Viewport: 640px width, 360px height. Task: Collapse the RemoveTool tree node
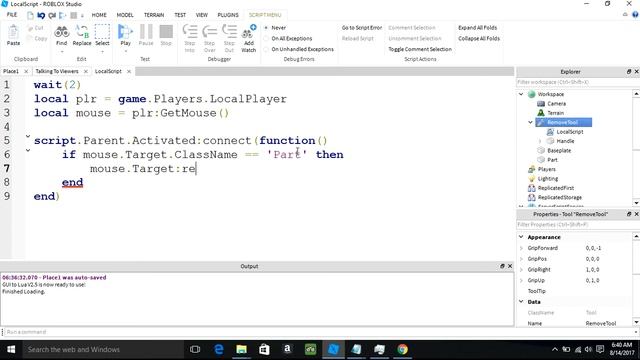click(530, 122)
